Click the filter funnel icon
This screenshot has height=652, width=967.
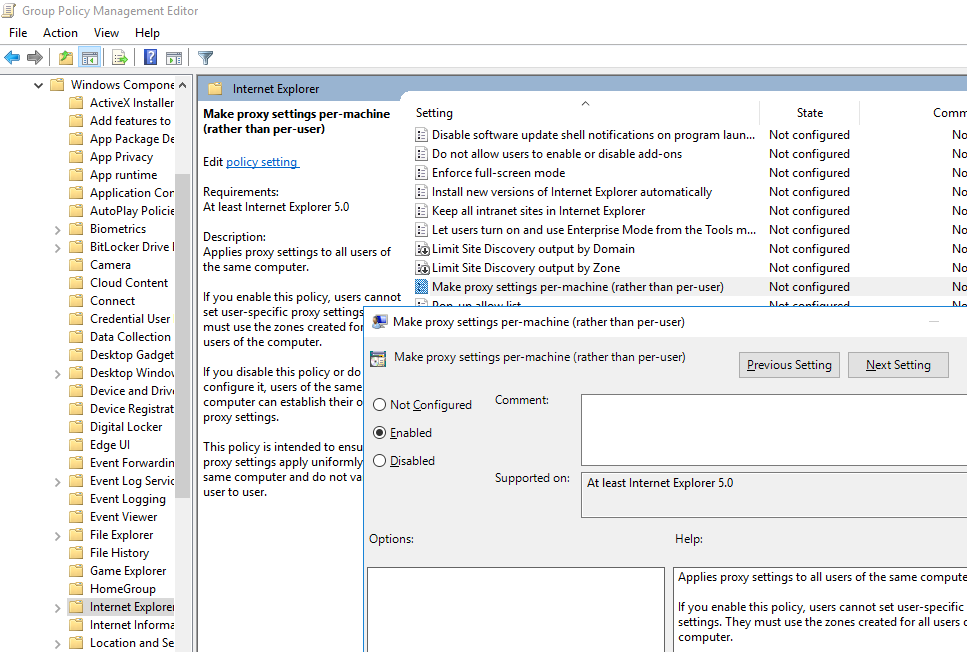205,58
